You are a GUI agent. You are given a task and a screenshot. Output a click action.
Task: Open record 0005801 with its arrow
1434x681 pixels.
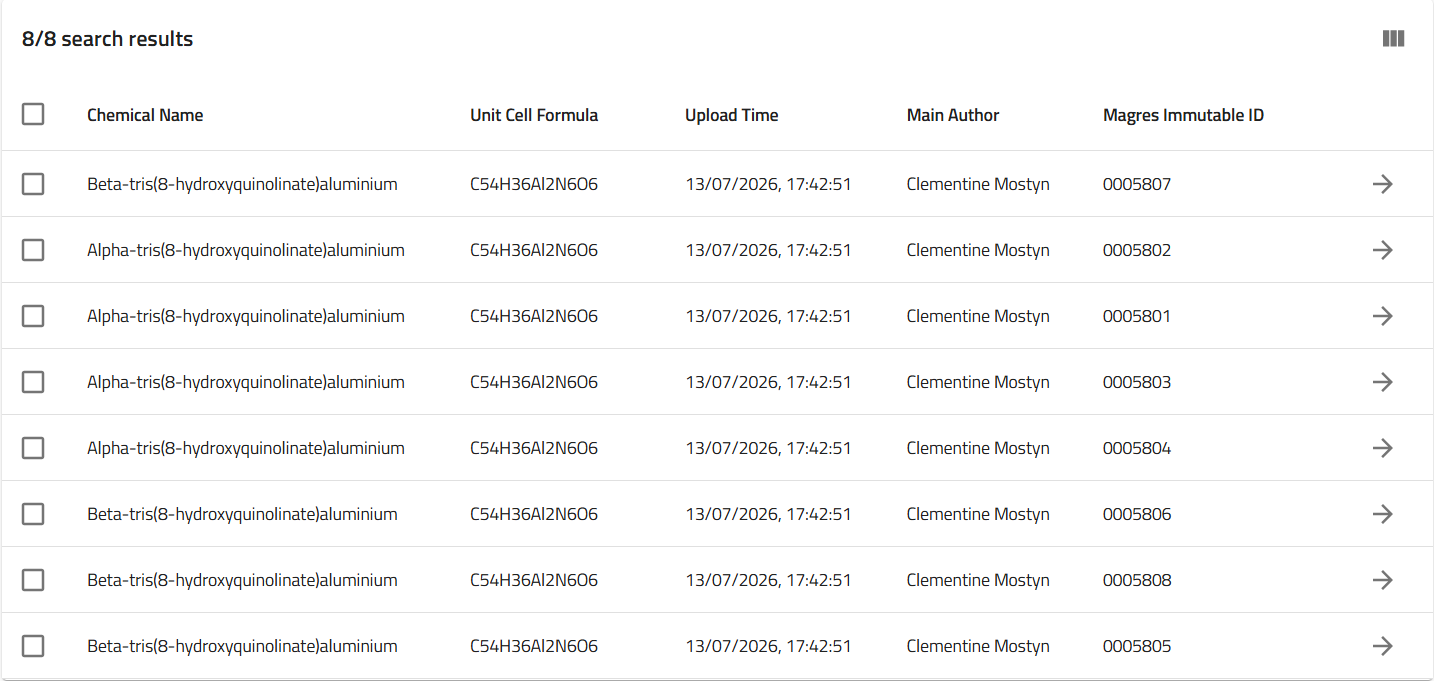point(1383,316)
